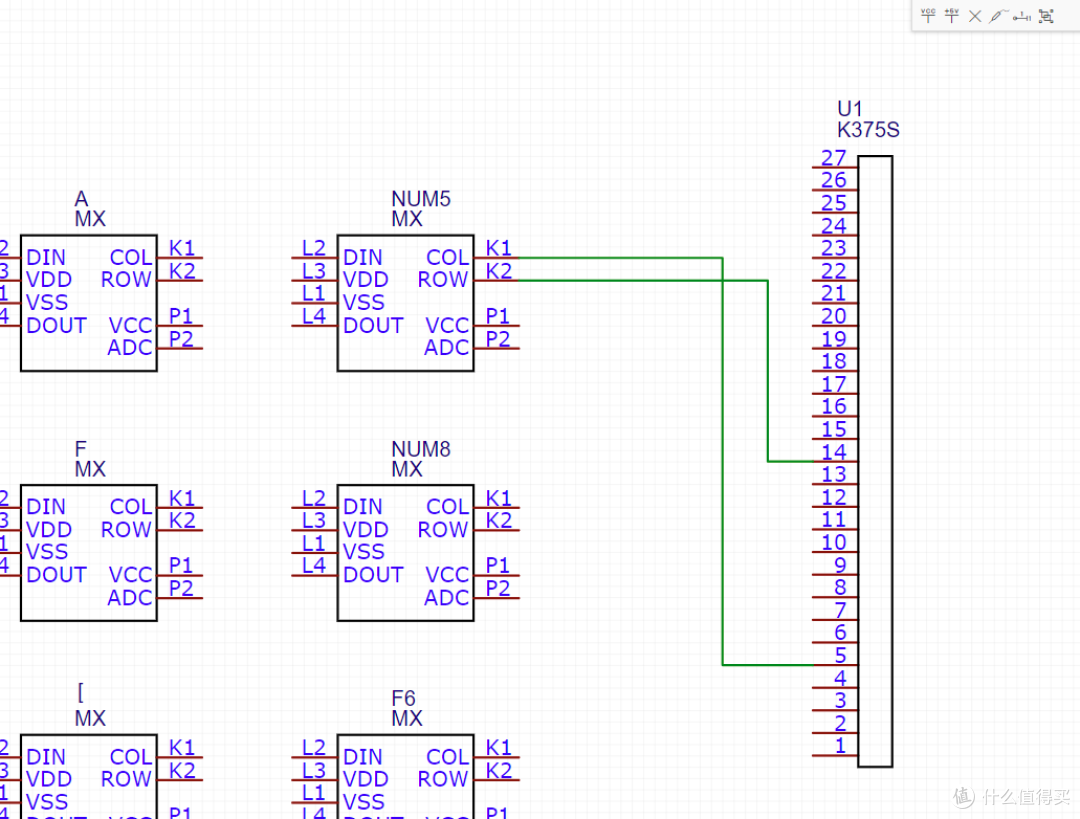The image size is (1080, 819).
Task: Click the group/ungroup symbol tool
Action: [1046, 16]
